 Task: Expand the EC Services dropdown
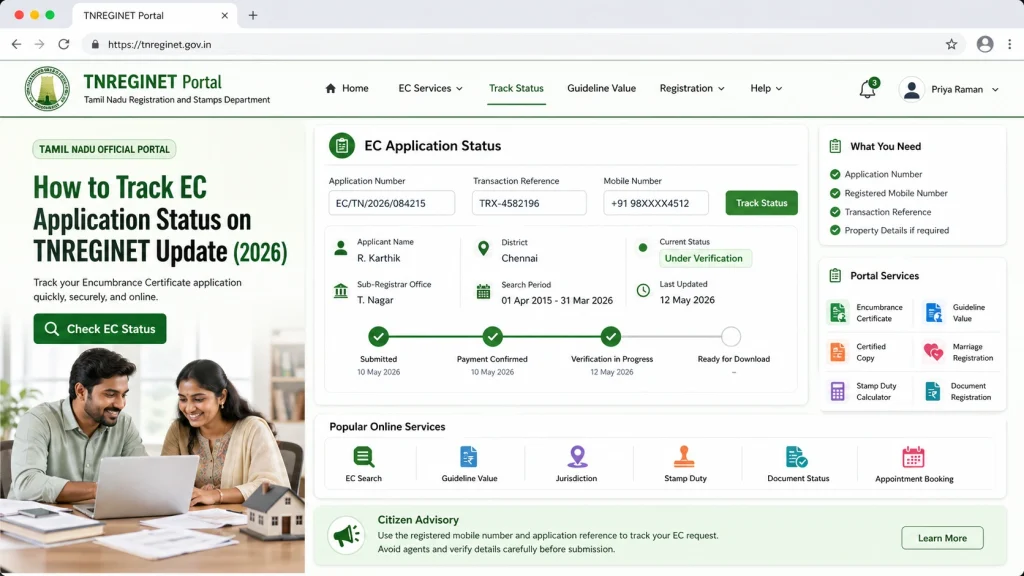(x=430, y=88)
